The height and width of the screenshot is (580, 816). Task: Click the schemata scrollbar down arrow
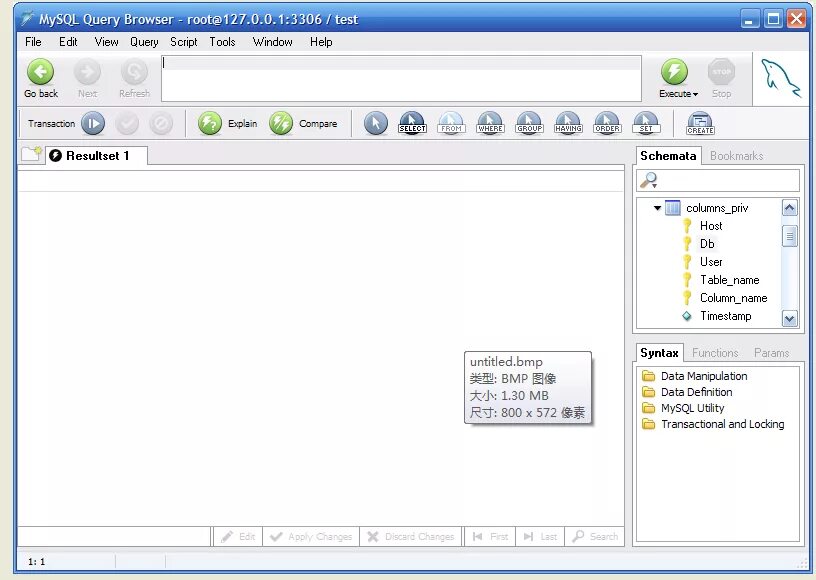click(789, 318)
